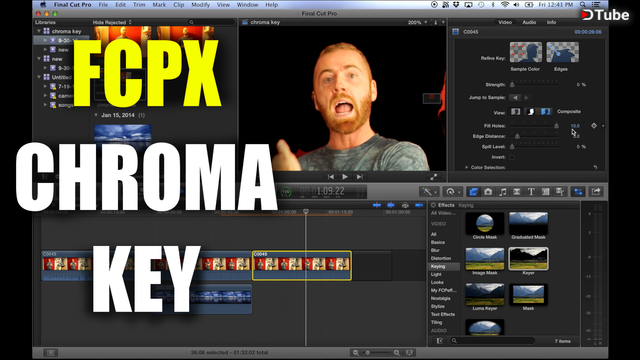Toggle the Inspector button in toolbar
The height and width of the screenshot is (360, 640).
[578, 191]
